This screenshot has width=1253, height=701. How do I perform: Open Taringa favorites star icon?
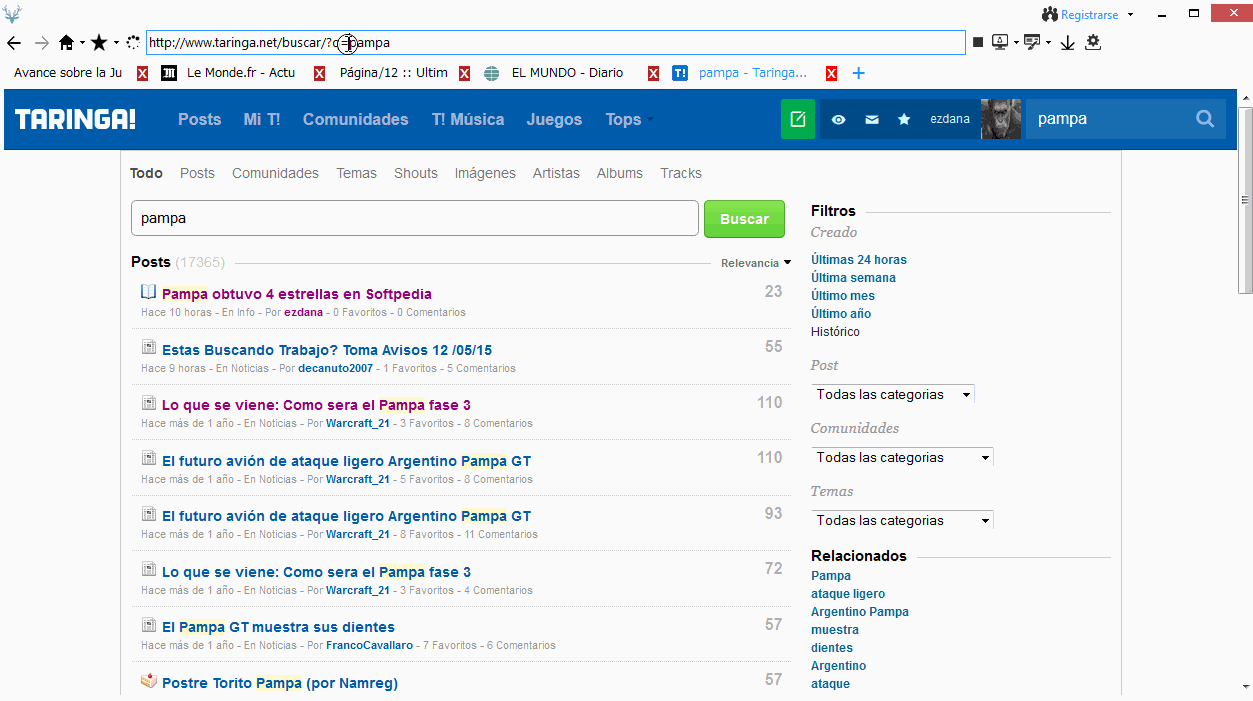coord(904,119)
